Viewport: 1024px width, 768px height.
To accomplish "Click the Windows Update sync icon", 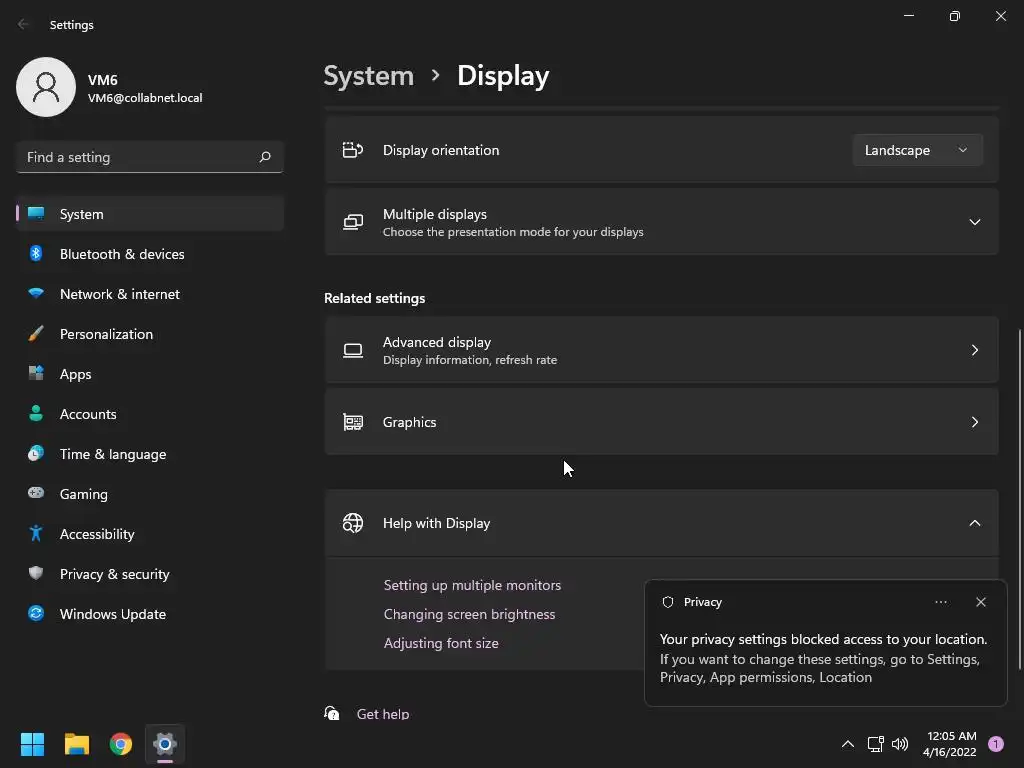I will click(36, 614).
